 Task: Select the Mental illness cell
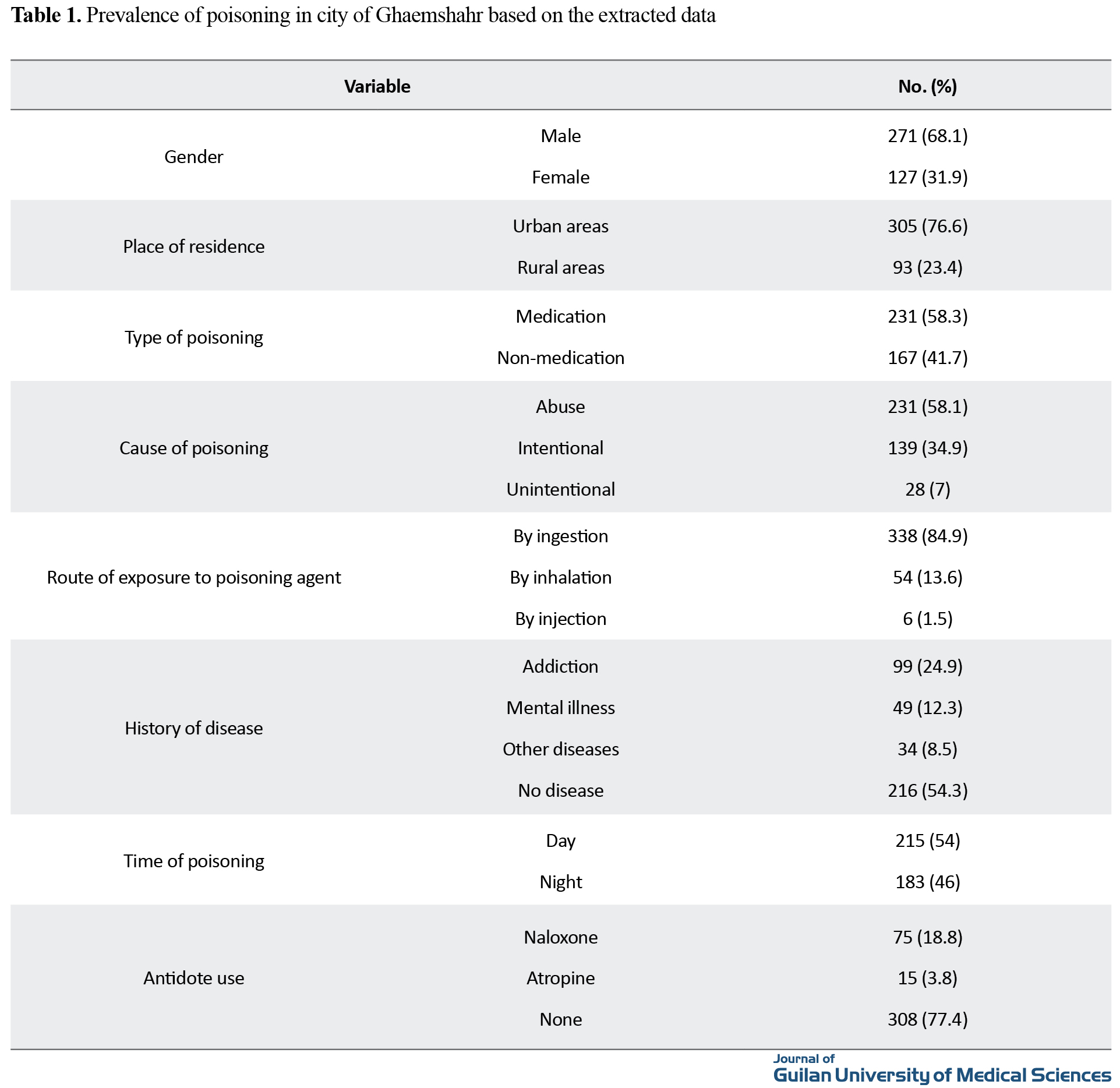click(x=560, y=708)
